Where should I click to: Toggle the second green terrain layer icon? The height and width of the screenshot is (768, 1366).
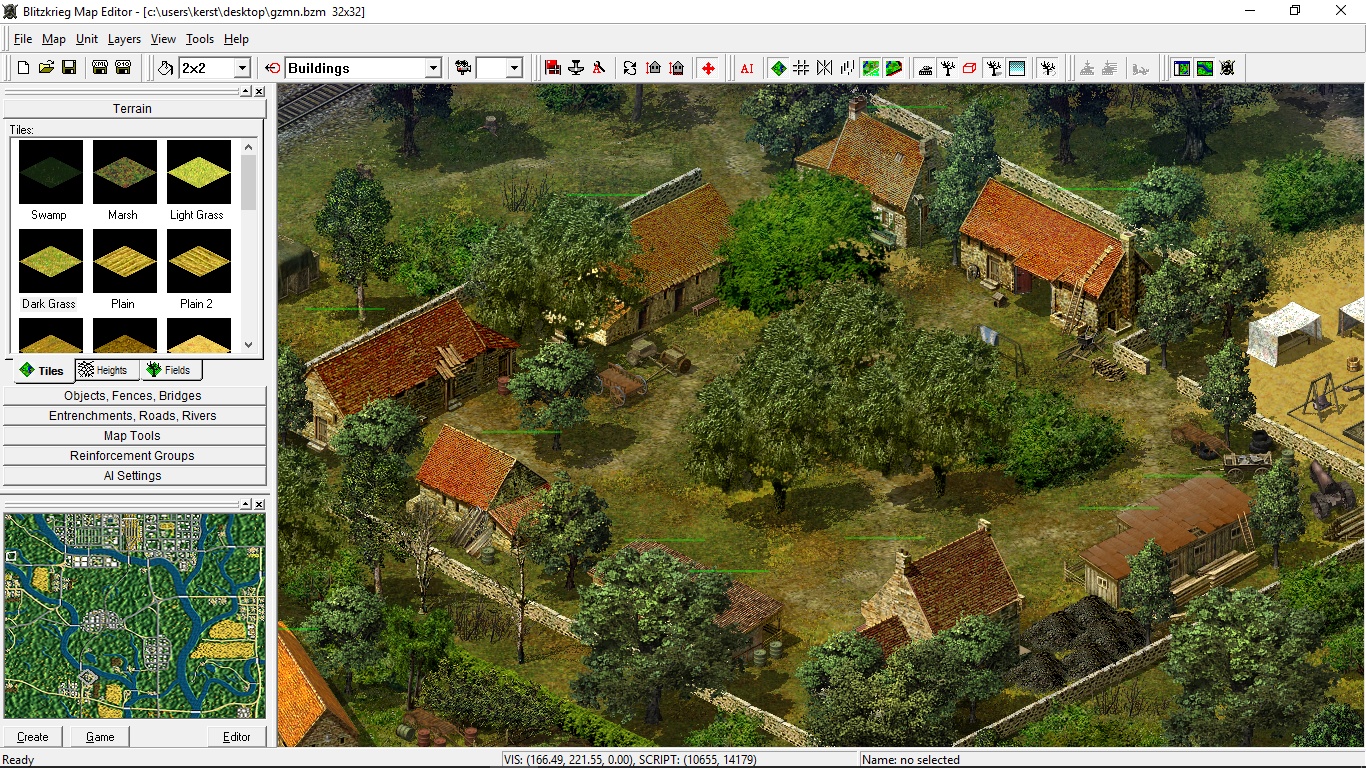point(894,68)
